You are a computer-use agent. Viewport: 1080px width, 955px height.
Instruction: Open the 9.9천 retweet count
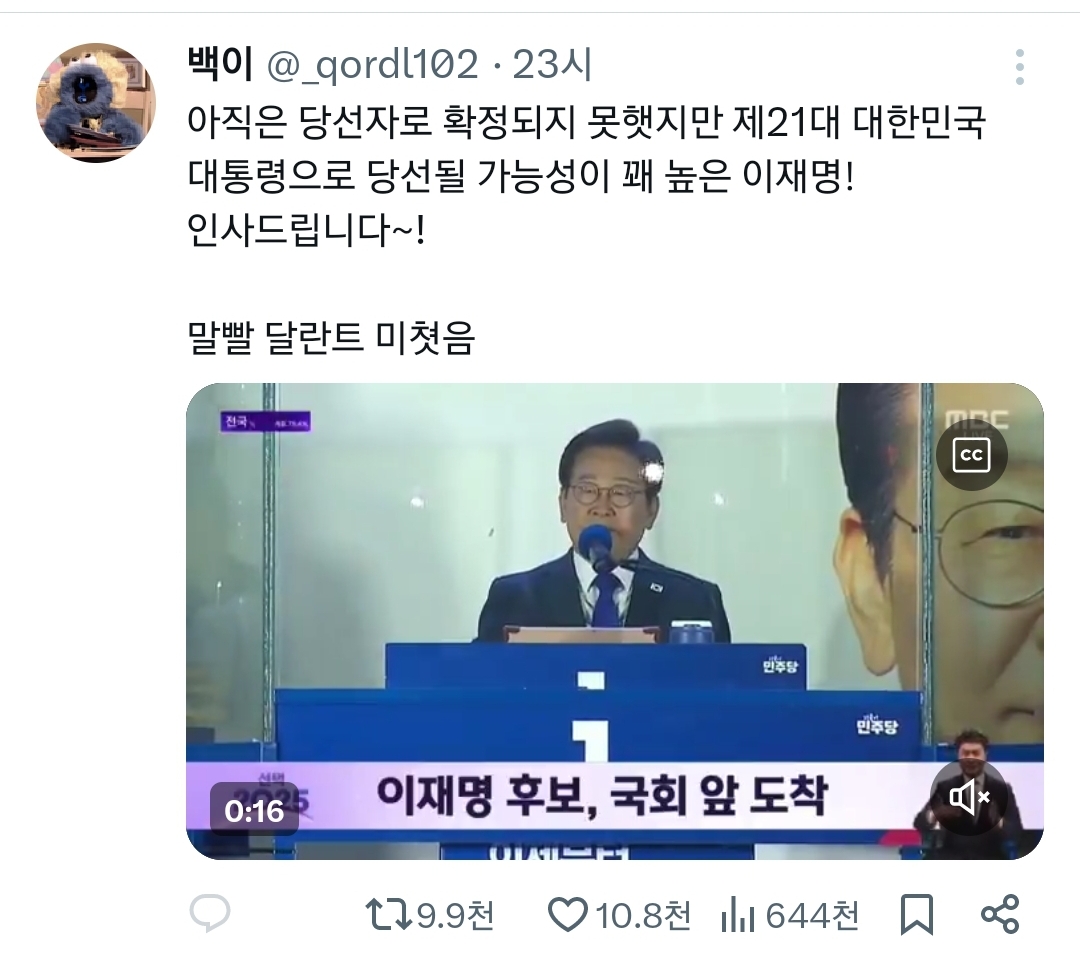pos(456,916)
